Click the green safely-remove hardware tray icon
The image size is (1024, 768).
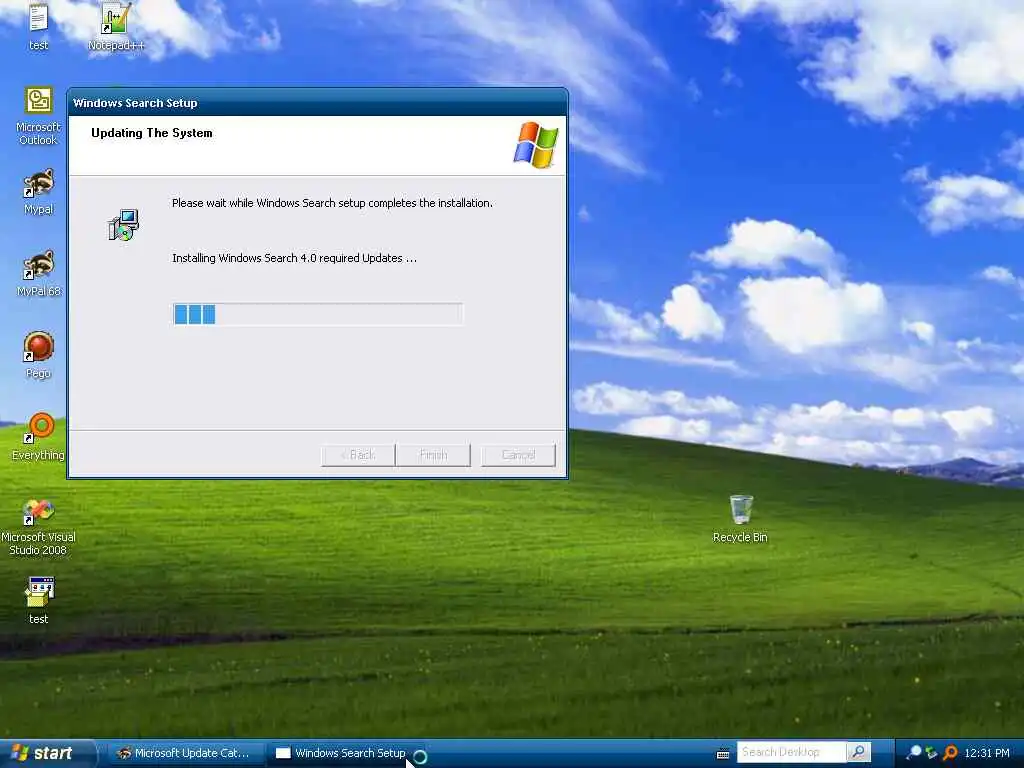pos(932,753)
